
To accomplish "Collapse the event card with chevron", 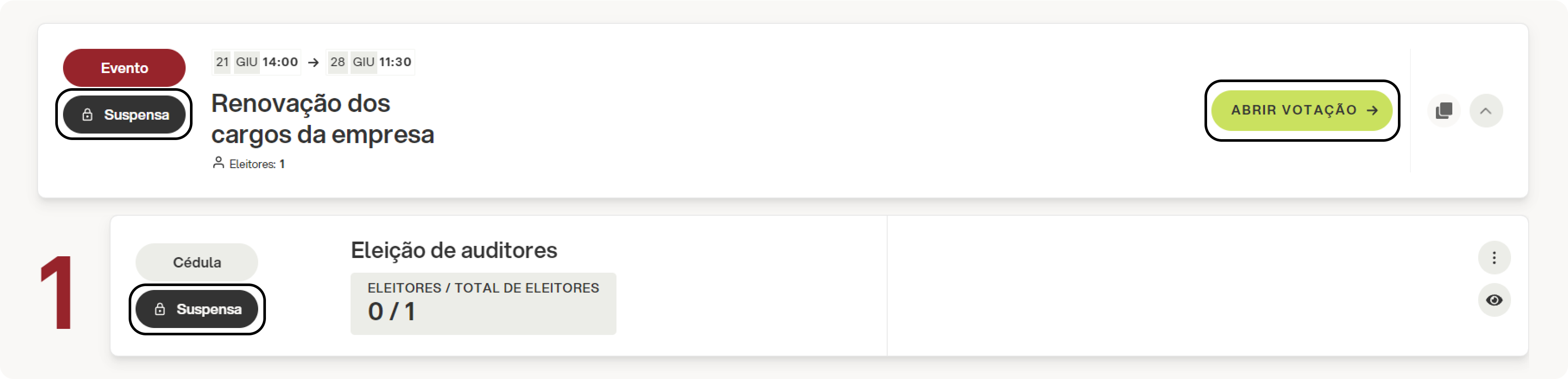I will pos(1485,111).
